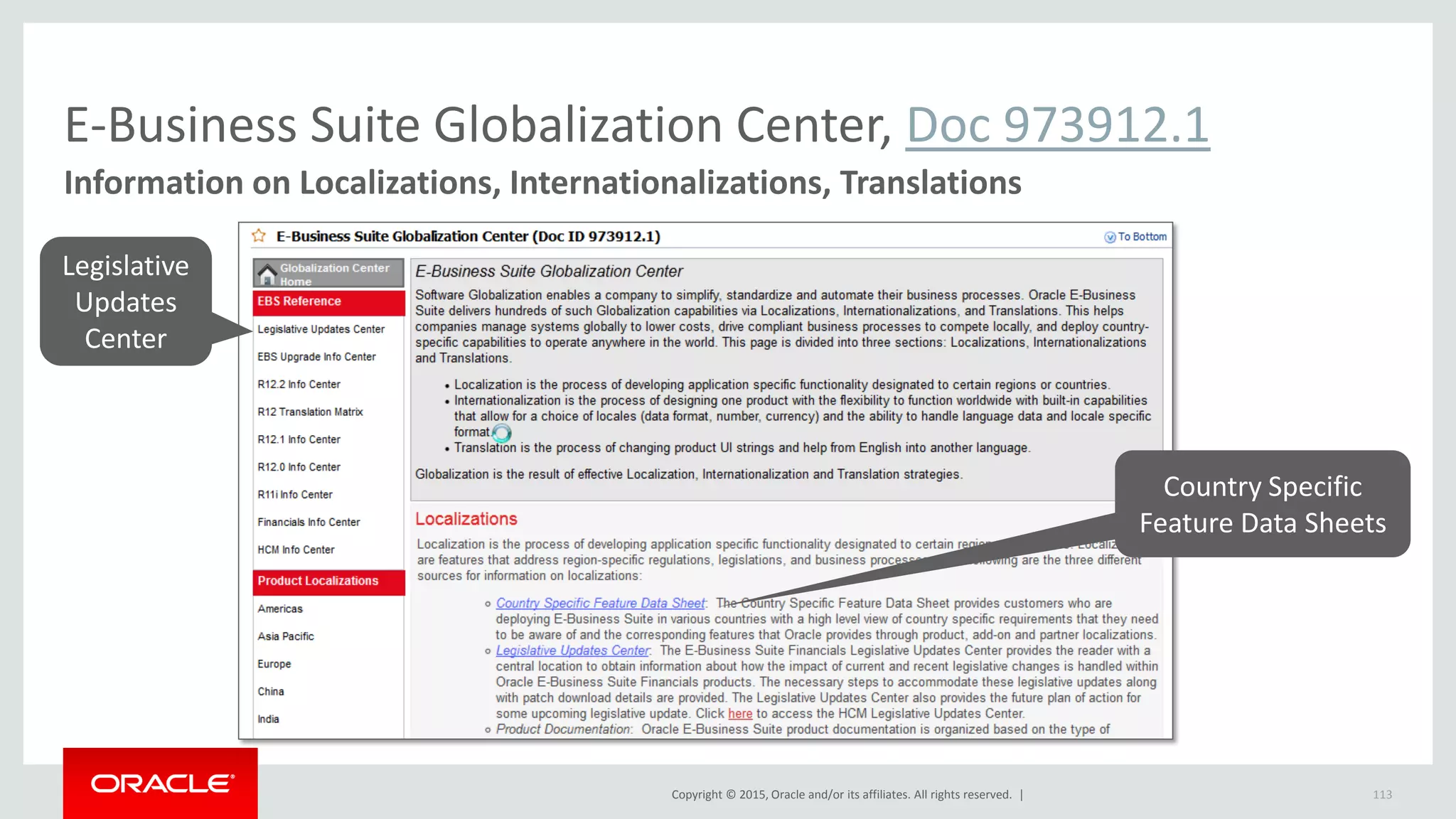Click the document title 'E-Business Suite Globalization Center (Doc ID 973912.1)'
This screenshot has width=1456, height=819.
pyautogui.click(x=468, y=237)
